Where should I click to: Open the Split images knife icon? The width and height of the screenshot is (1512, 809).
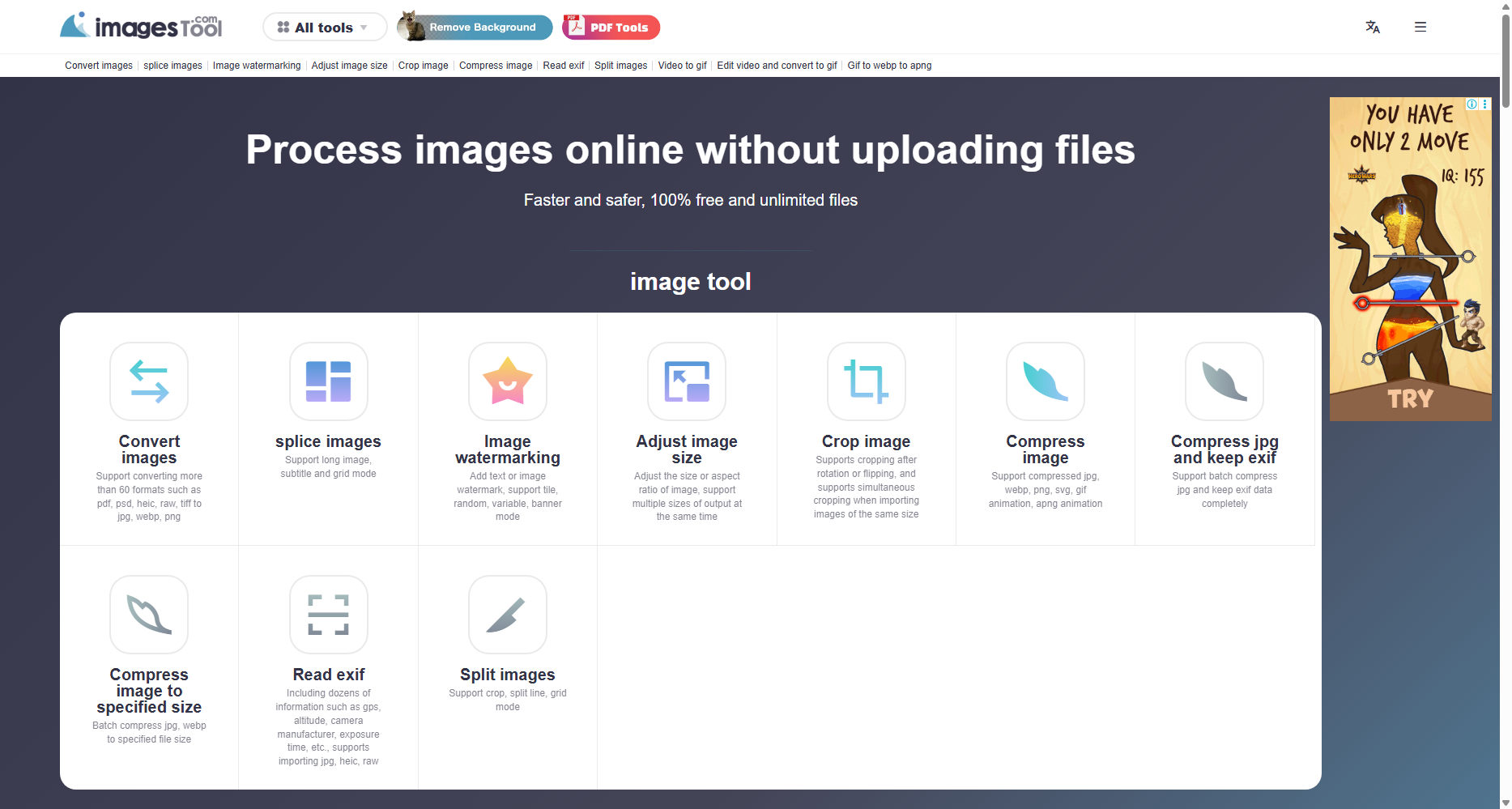coord(508,615)
